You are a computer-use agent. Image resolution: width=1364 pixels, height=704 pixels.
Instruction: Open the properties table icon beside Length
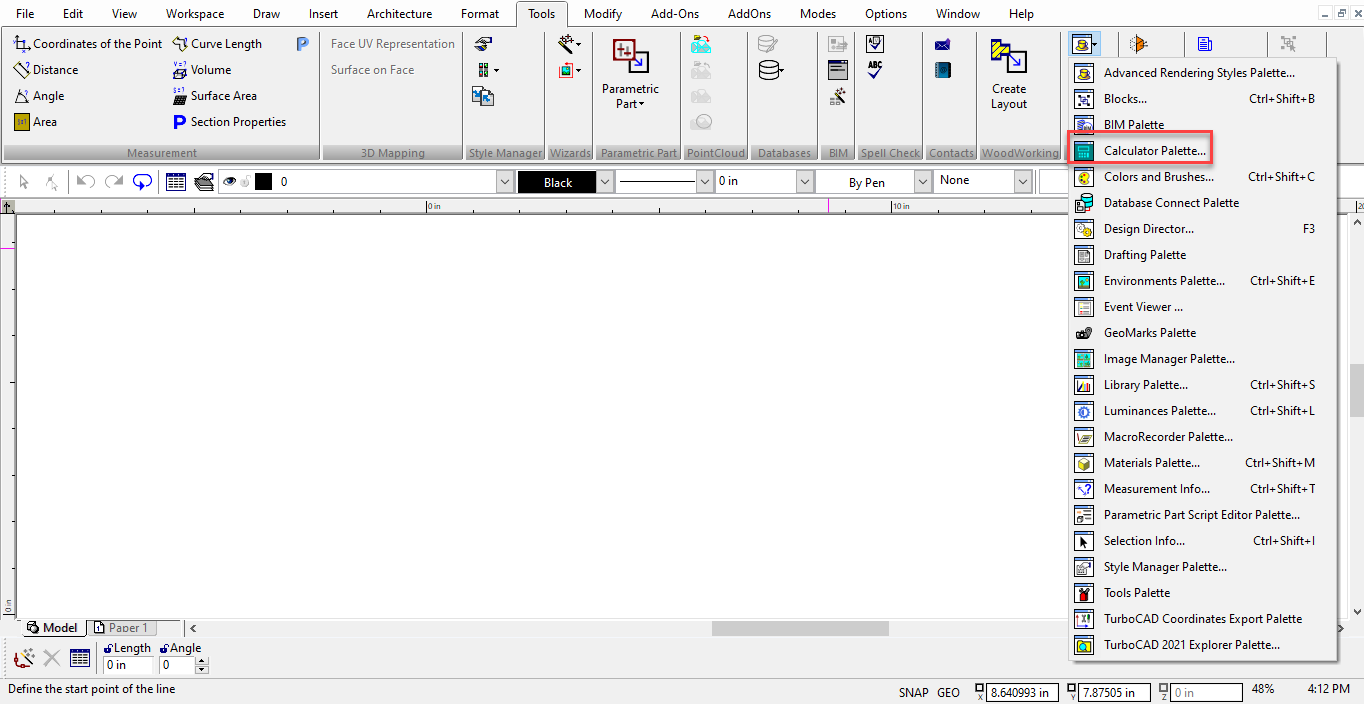click(80, 657)
